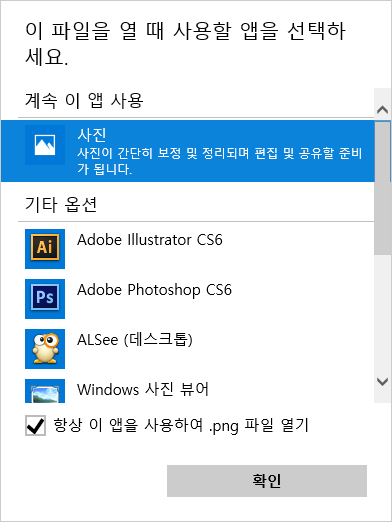392x522 pixels.
Task: Uncheck always use this app for .png files
Action: 35,426
